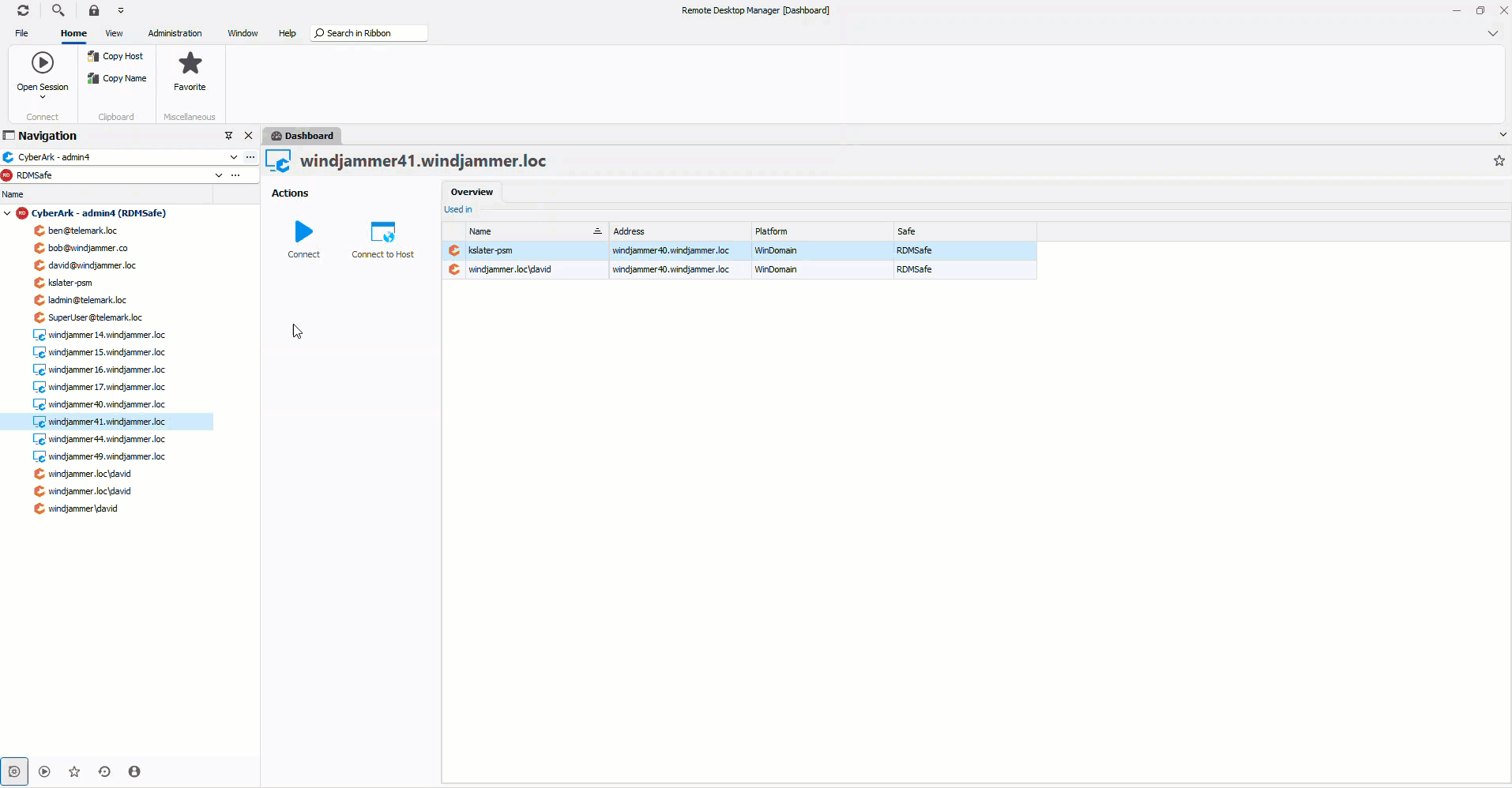
Task: Click the Copy Name button
Action: pyautogui.click(x=117, y=78)
